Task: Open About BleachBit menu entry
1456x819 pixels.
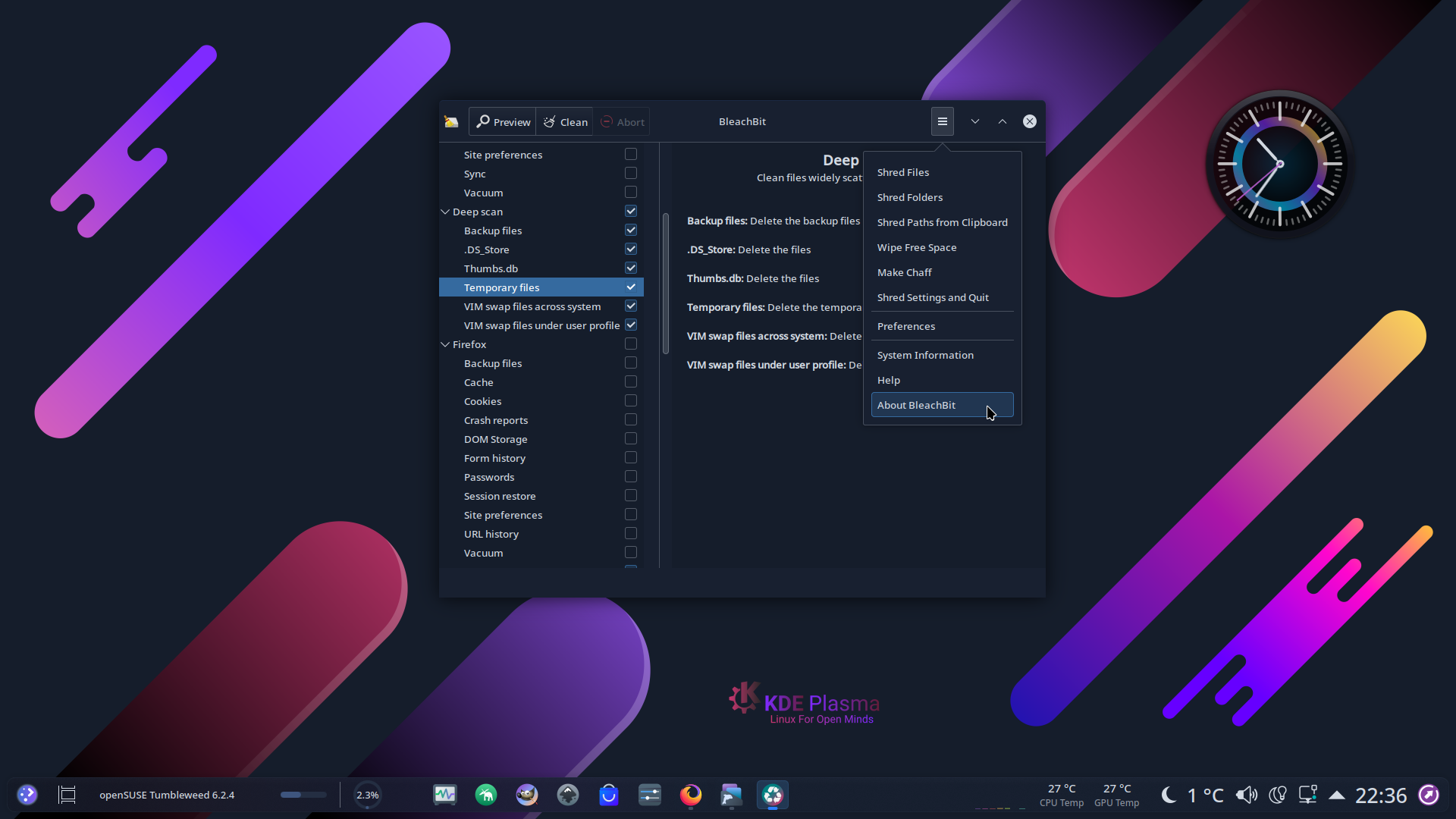Action: point(942,405)
